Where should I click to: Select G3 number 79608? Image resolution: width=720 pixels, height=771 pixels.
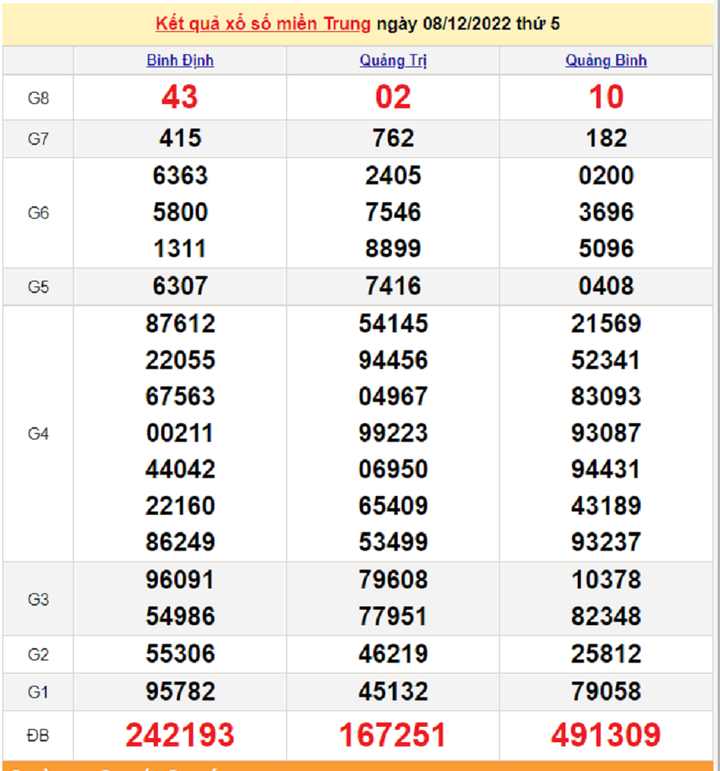[393, 580]
